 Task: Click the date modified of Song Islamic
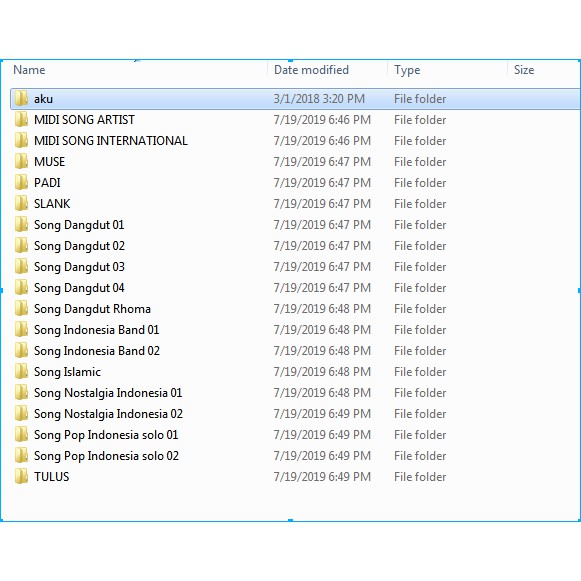tap(322, 372)
